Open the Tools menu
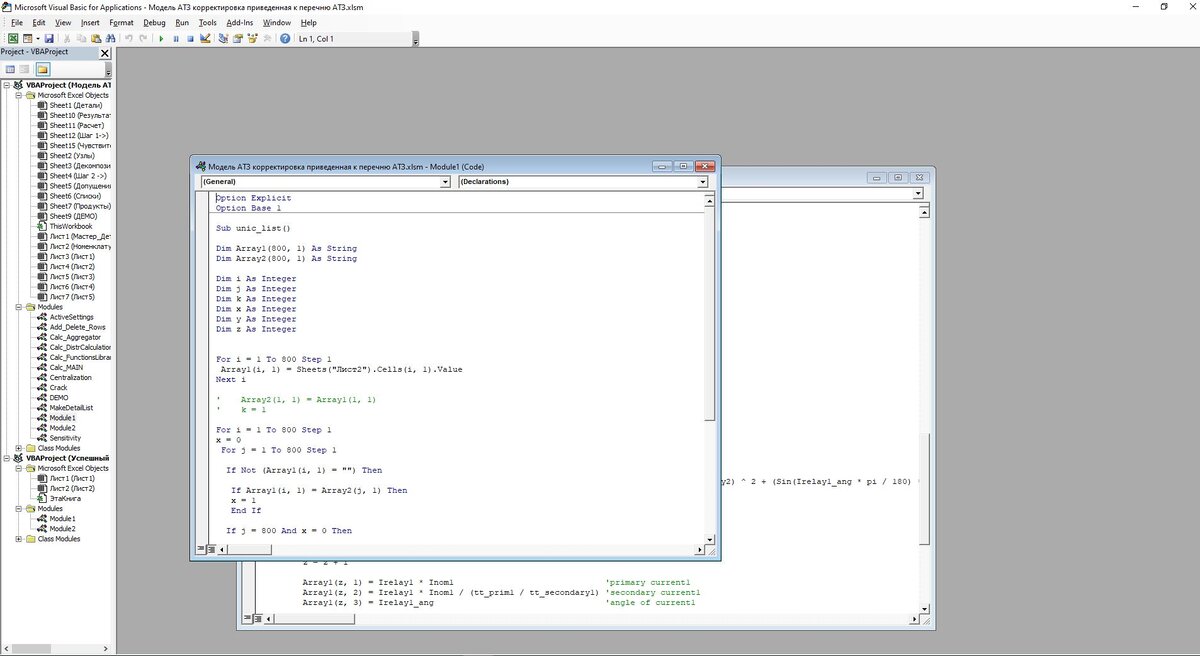Image resolution: width=1200 pixels, height=656 pixels. point(207,22)
